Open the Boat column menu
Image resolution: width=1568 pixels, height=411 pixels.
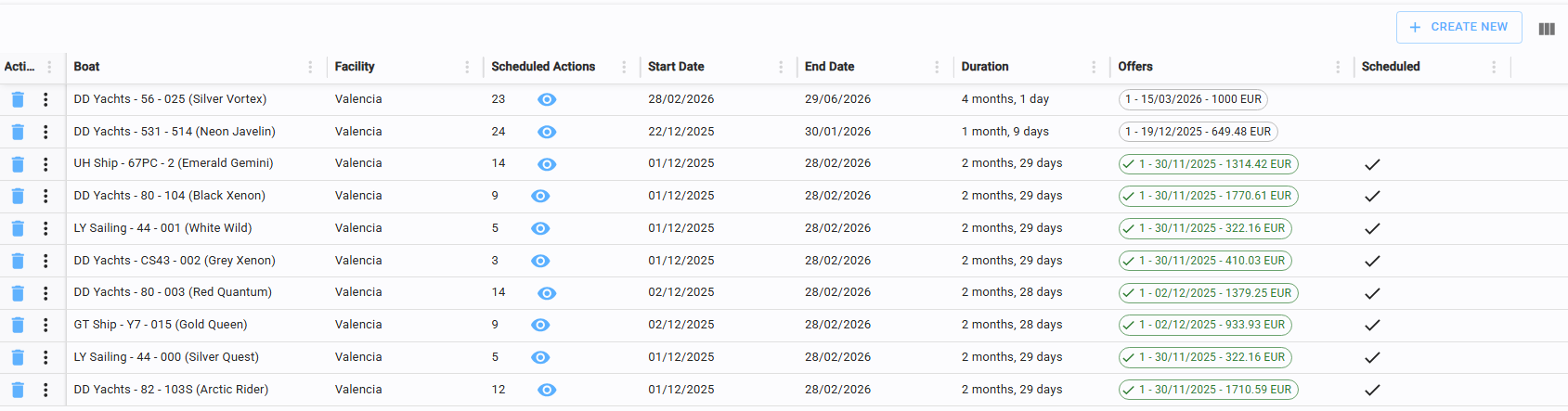tap(310, 67)
